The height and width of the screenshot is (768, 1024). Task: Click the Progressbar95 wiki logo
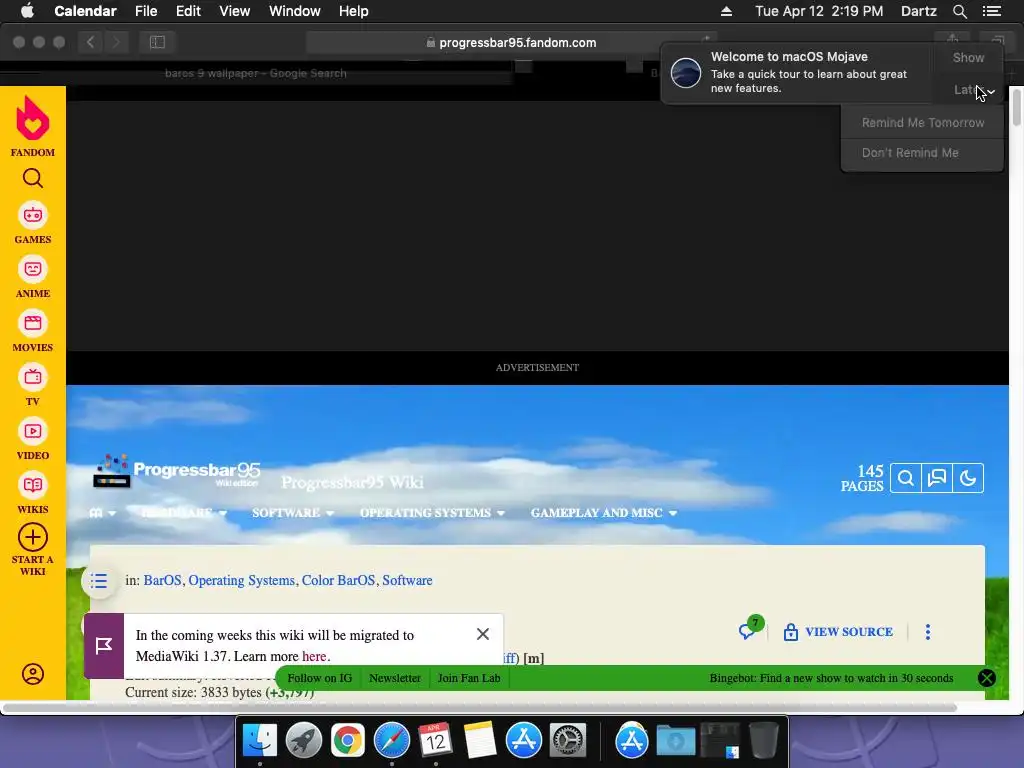(176, 472)
